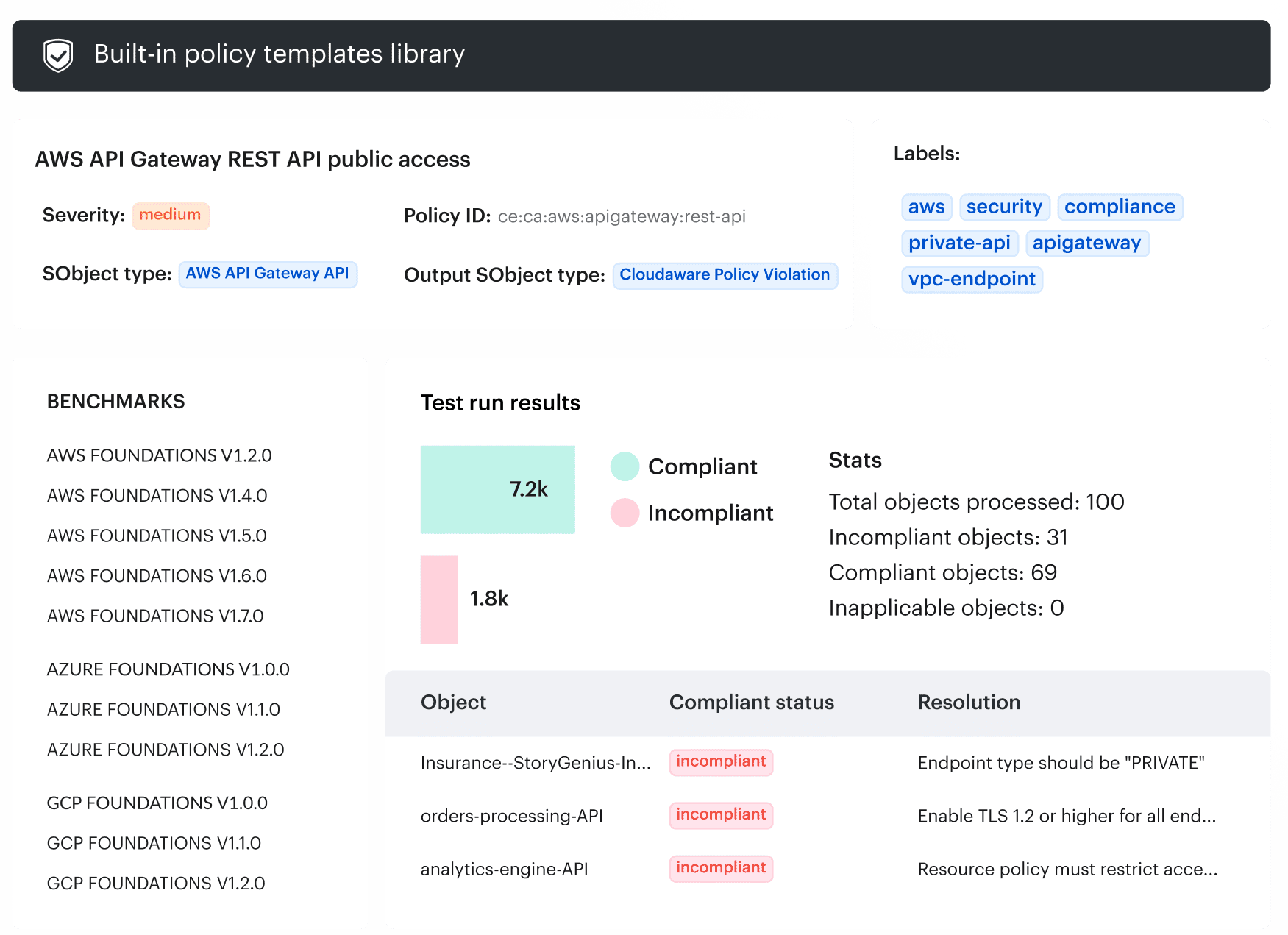Click the Endpoint type should be "PRIVATE" resolution

point(1061,763)
